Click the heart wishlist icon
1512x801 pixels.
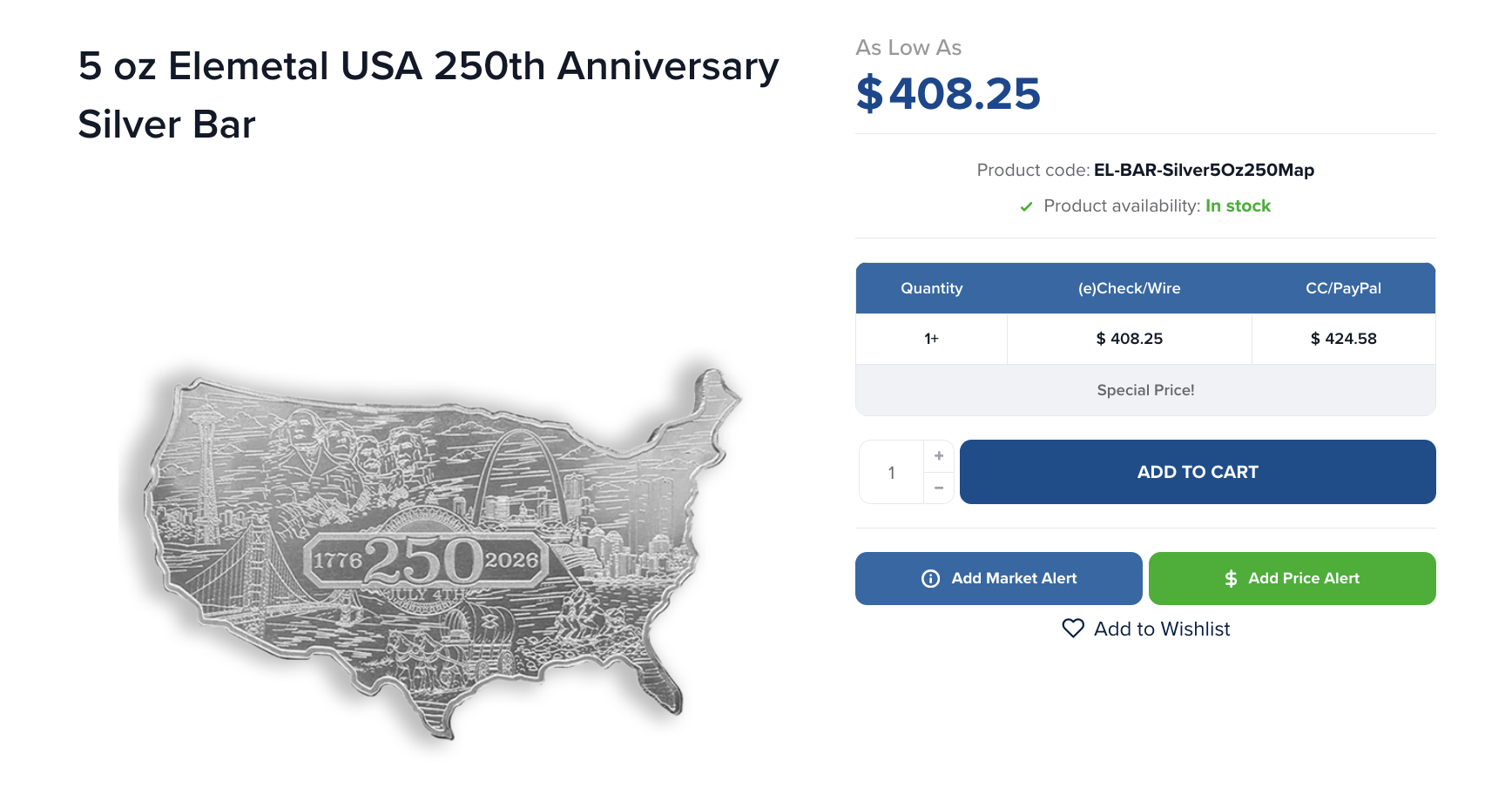(x=1073, y=629)
